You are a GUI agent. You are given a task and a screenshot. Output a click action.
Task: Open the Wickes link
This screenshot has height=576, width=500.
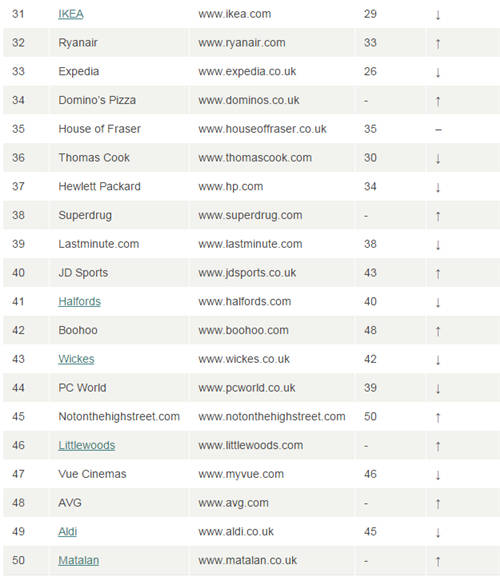[x=76, y=359]
